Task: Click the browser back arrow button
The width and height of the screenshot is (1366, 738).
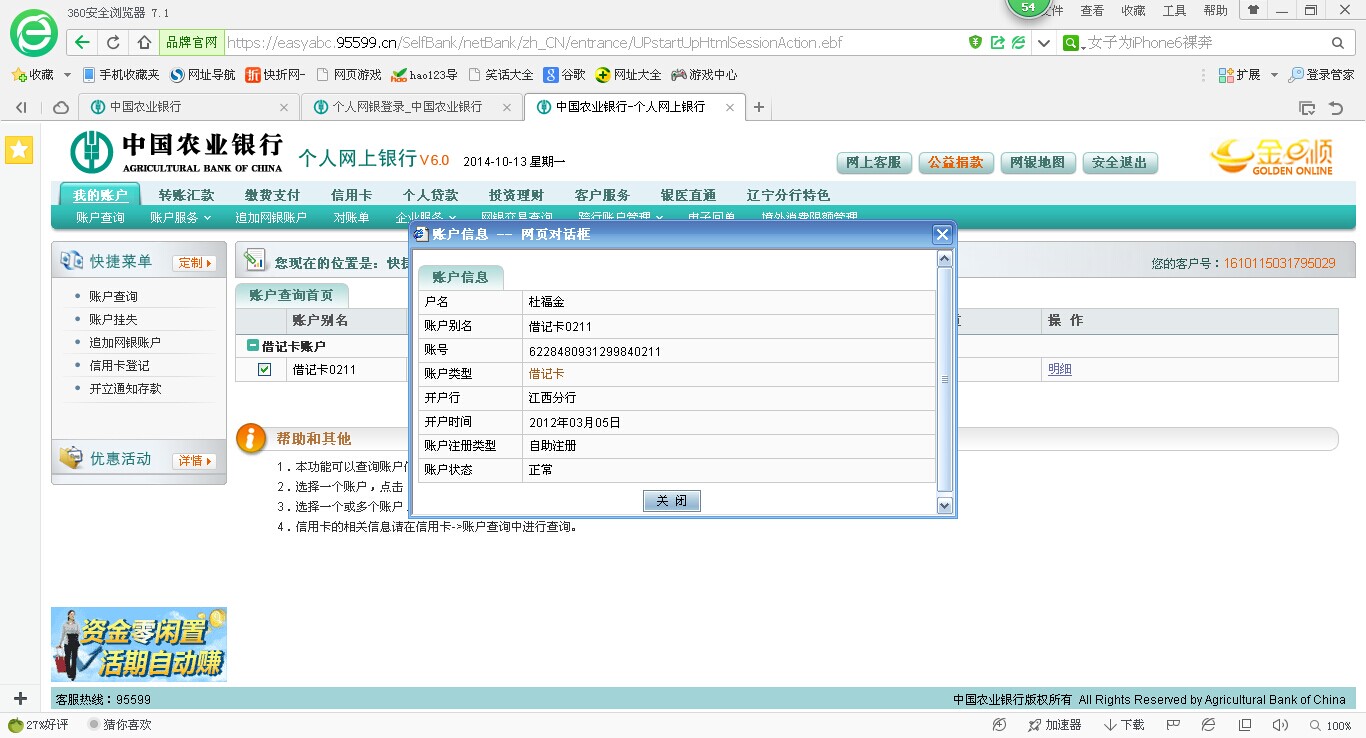Action: tap(82, 43)
